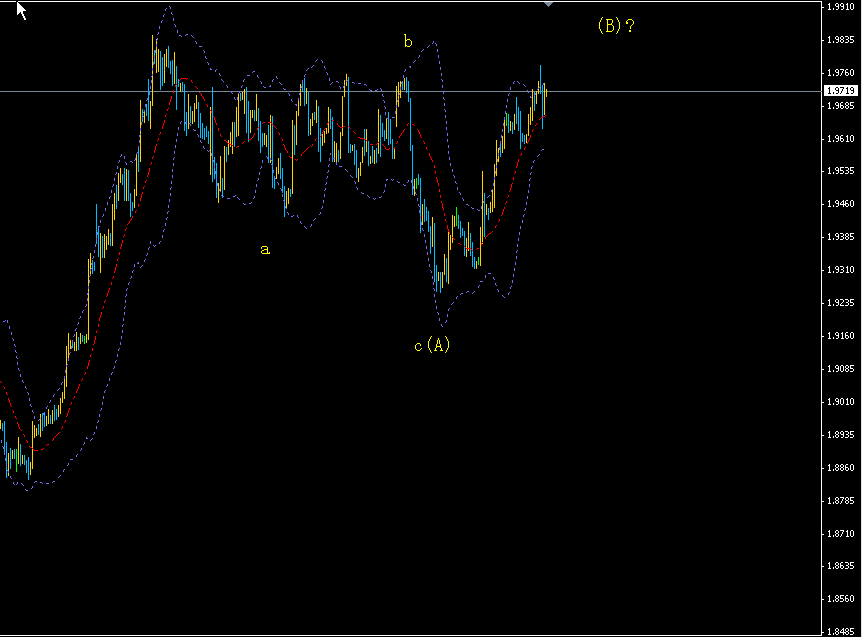
Task: Click price scale value 1.9460
Action: coord(841,204)
